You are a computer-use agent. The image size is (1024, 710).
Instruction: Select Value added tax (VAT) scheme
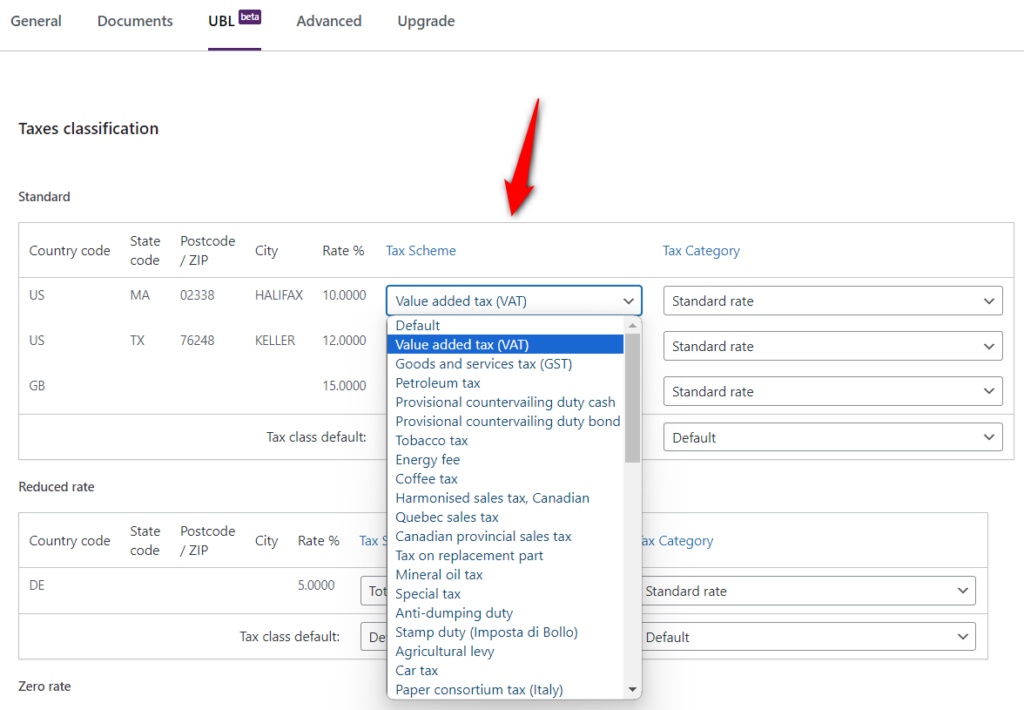click(463, 344)
